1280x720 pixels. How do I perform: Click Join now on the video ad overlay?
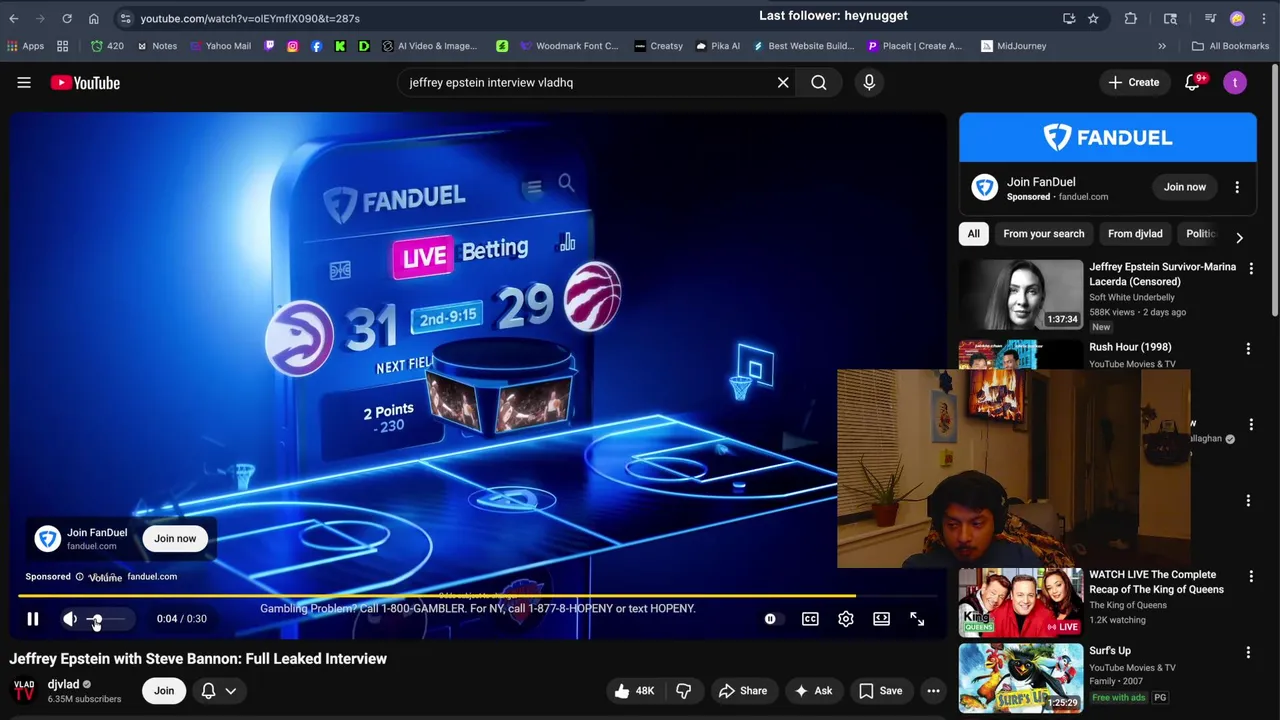pos(175,539)
